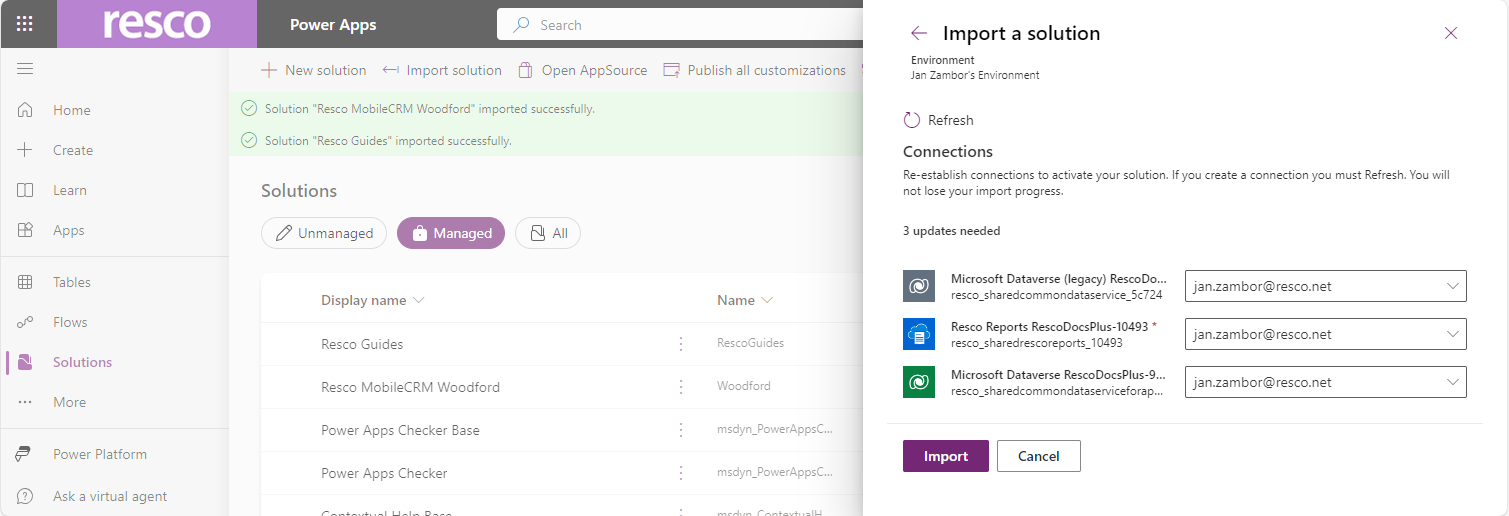
Task: Filter solutions by Unmanaged
Action: [324, 233]
